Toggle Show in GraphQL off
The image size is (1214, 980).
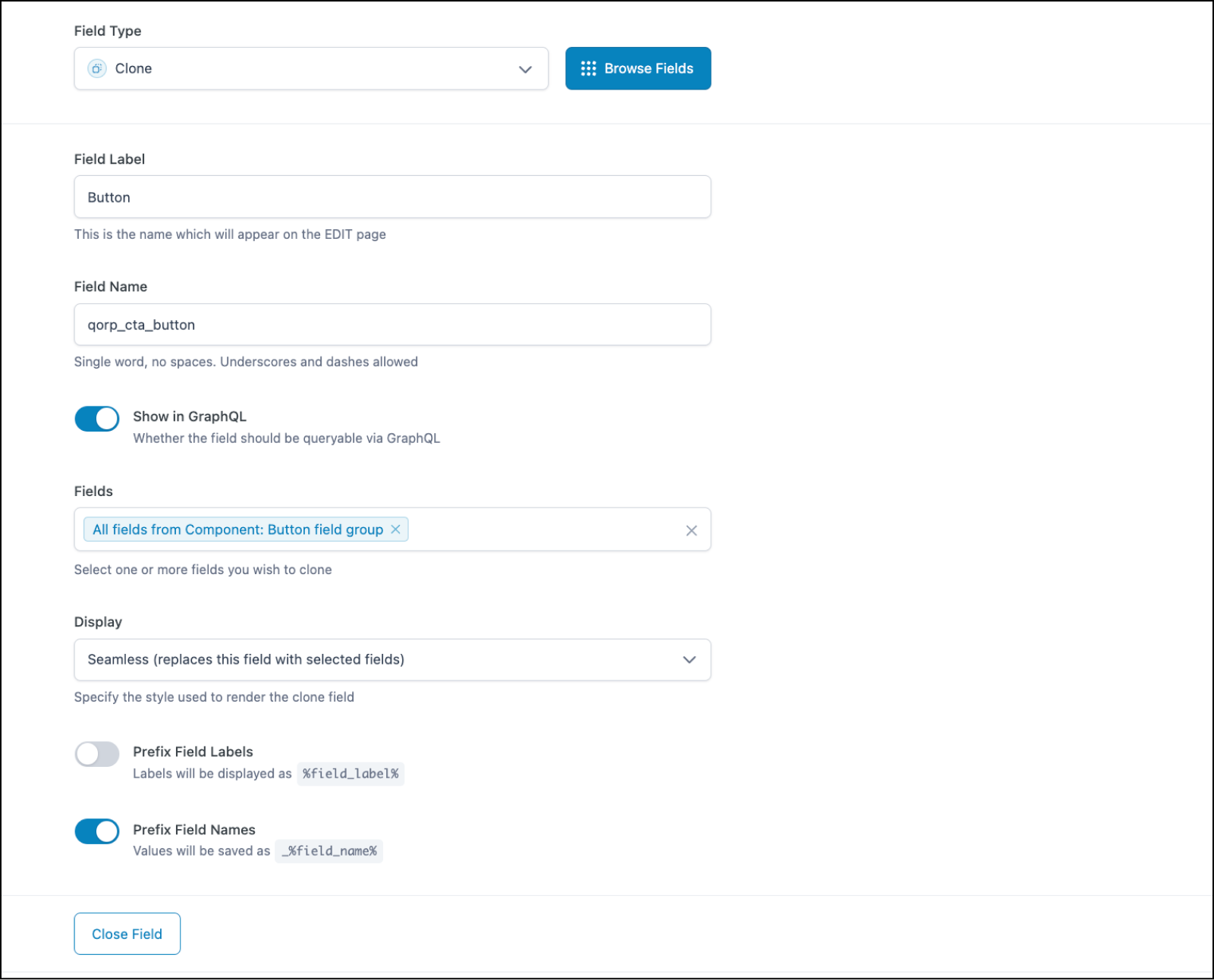point(96,419)
